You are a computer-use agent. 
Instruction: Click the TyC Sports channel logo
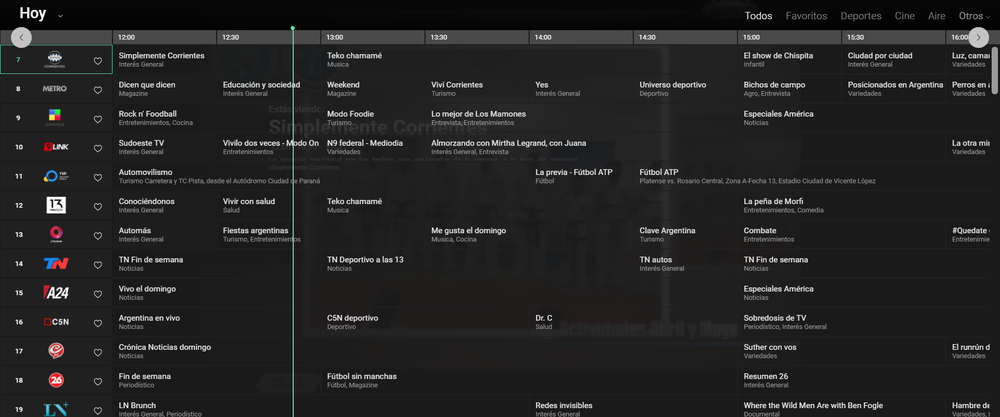tap(55, 176)
